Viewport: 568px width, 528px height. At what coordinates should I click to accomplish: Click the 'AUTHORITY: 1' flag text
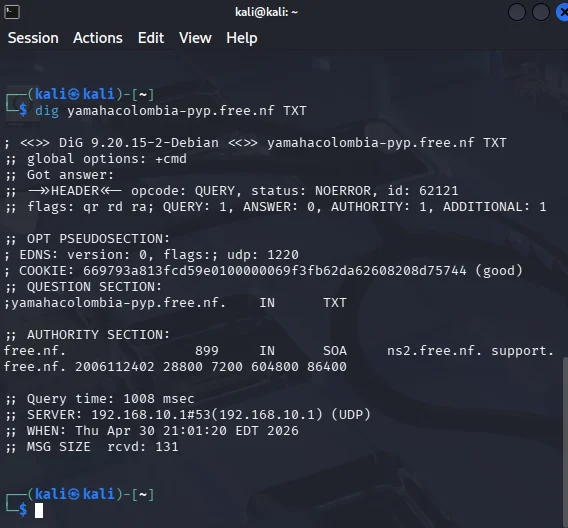[x=379, y=207]
